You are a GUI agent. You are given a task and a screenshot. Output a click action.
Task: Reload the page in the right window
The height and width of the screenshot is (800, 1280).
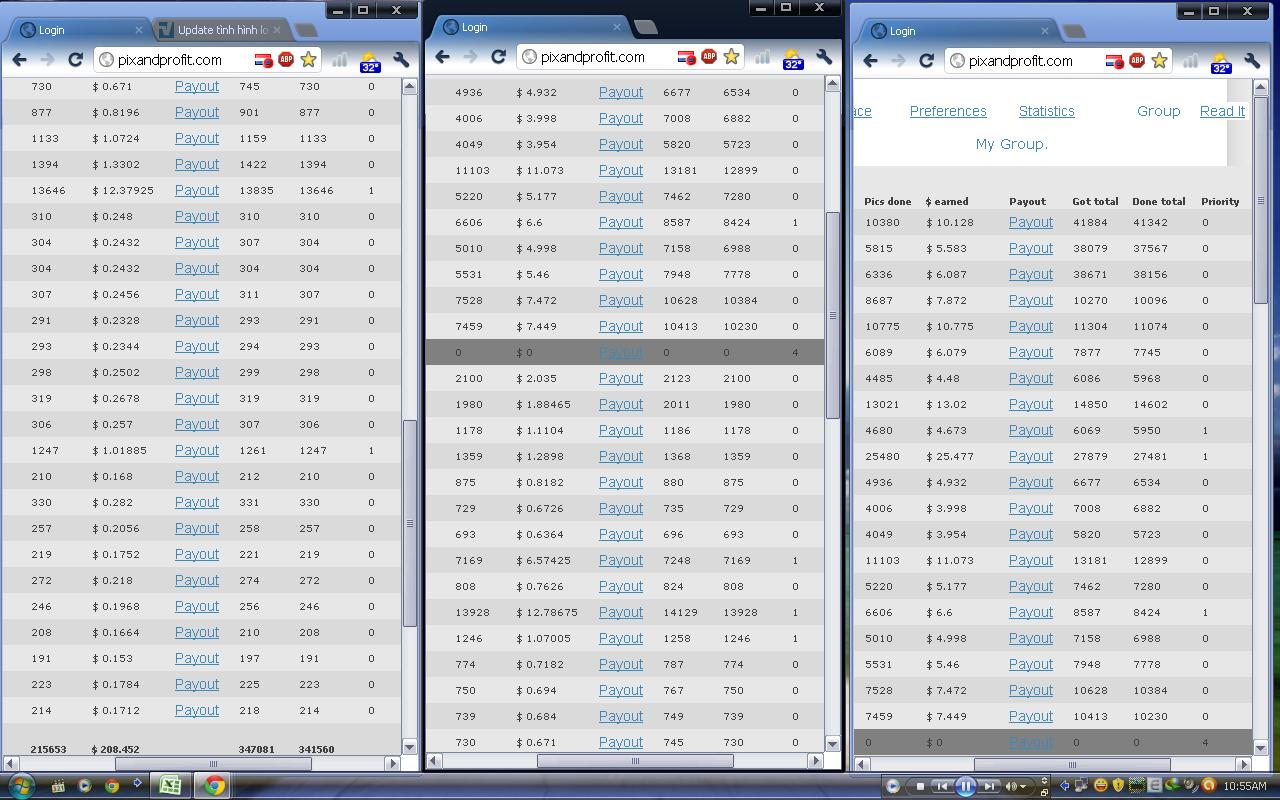[x=926, y=61]
